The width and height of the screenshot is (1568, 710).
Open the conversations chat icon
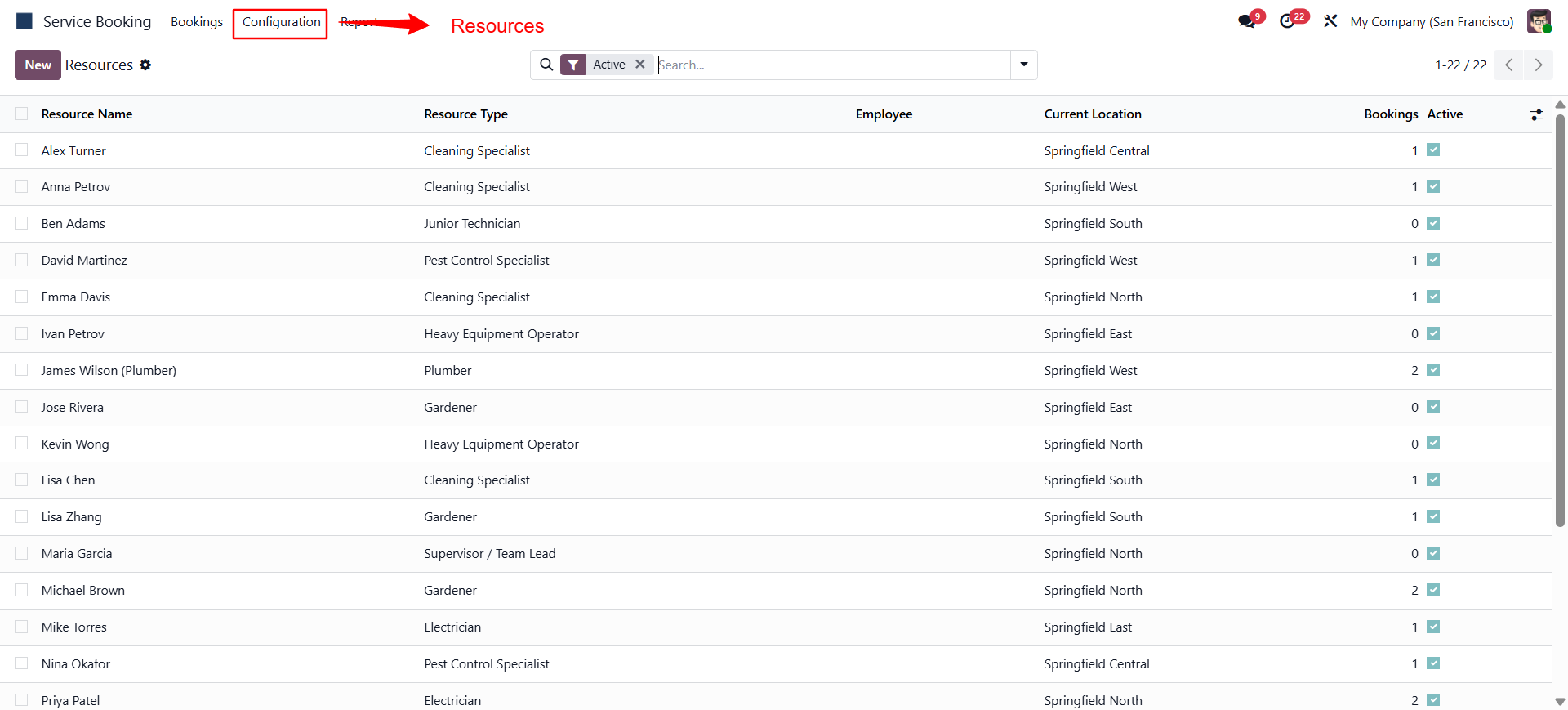click(1246, 21)
